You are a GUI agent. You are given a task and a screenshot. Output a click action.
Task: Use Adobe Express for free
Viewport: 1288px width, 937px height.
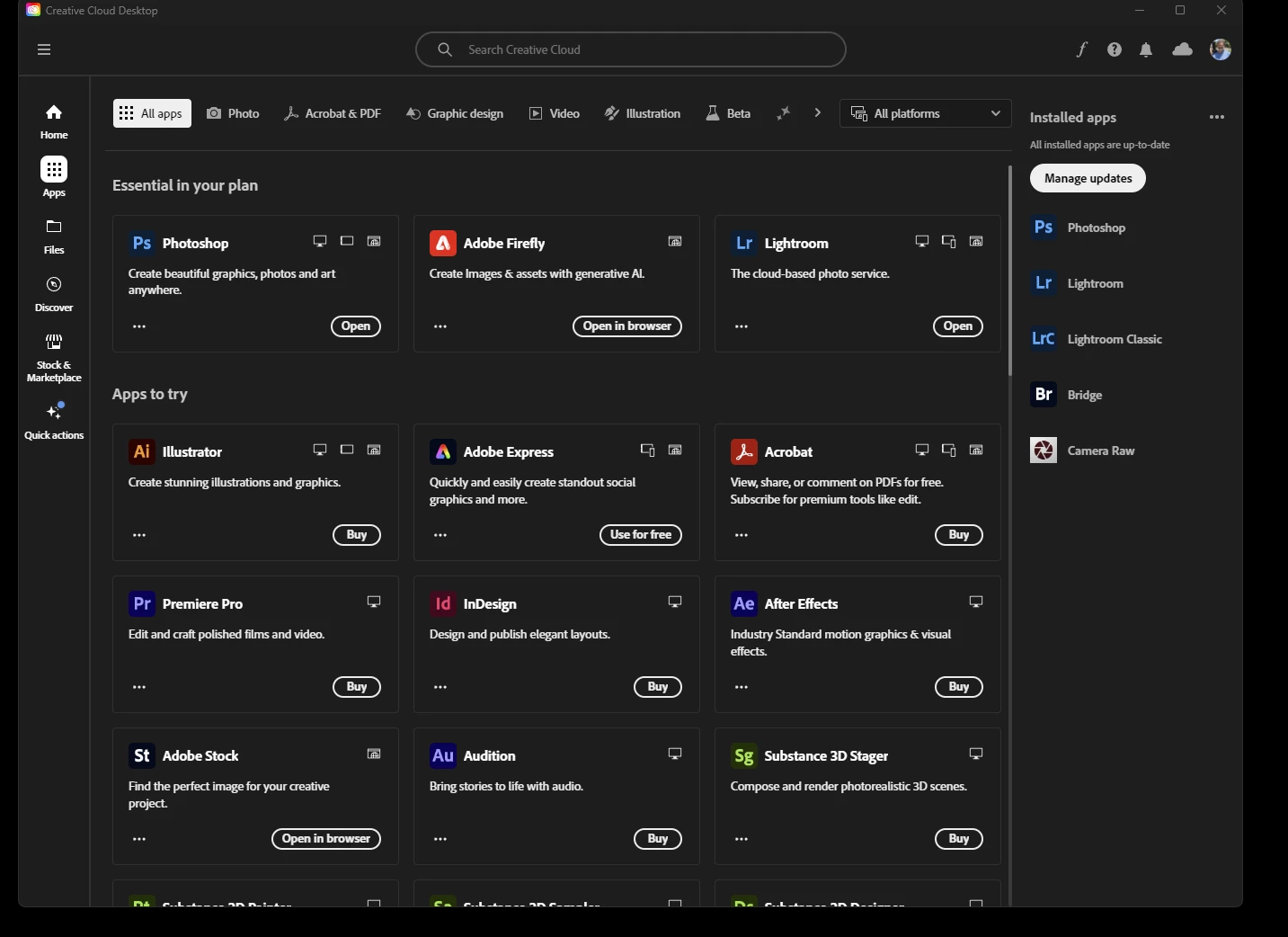641,535
